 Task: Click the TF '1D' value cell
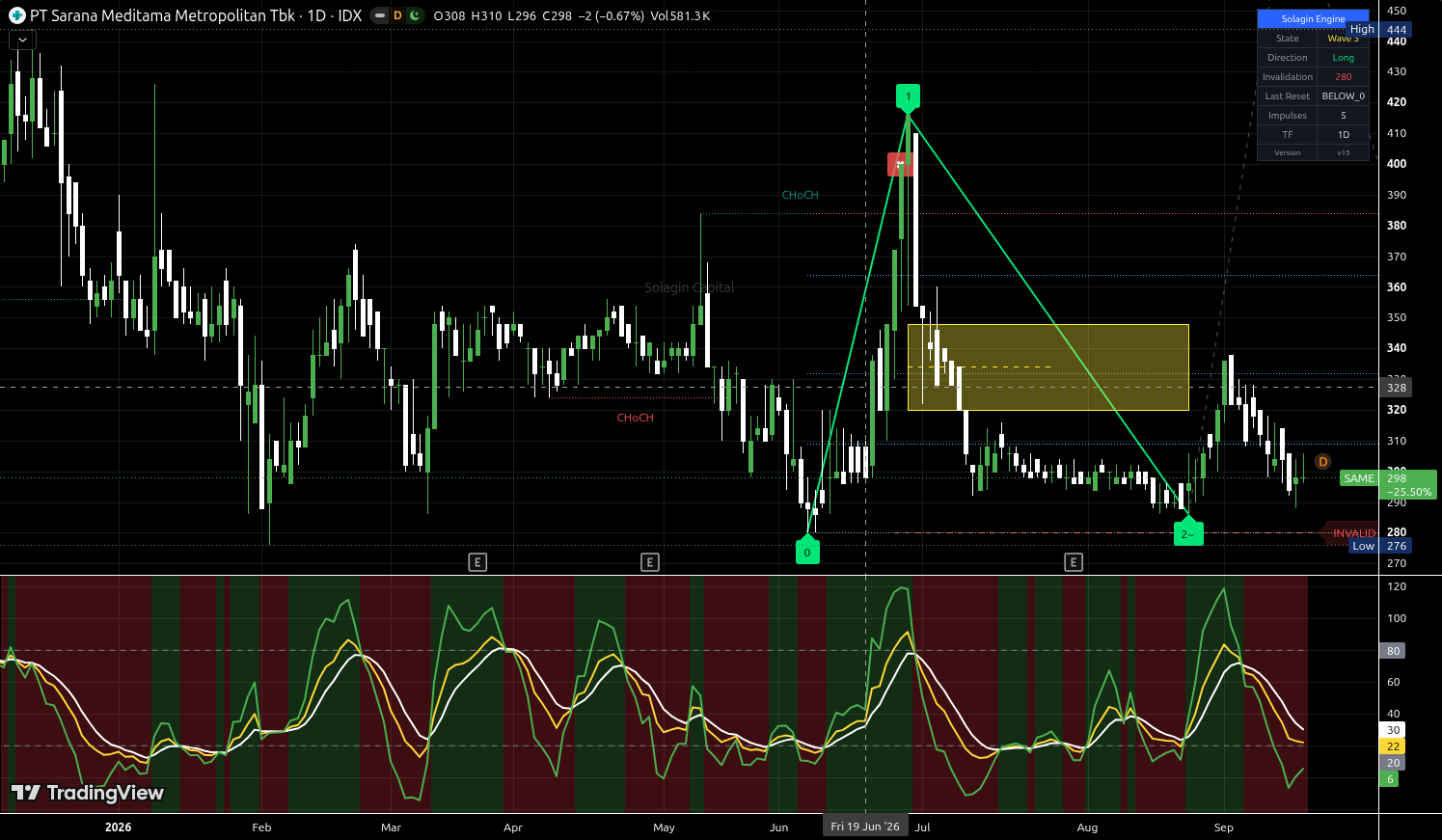(x=1344, y=135)
